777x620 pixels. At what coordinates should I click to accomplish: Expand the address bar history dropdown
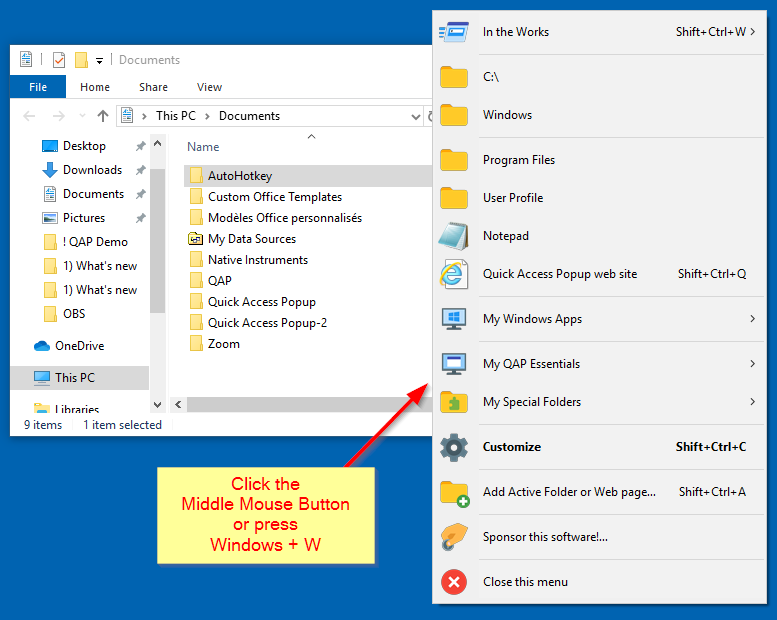tap(415, 116)
